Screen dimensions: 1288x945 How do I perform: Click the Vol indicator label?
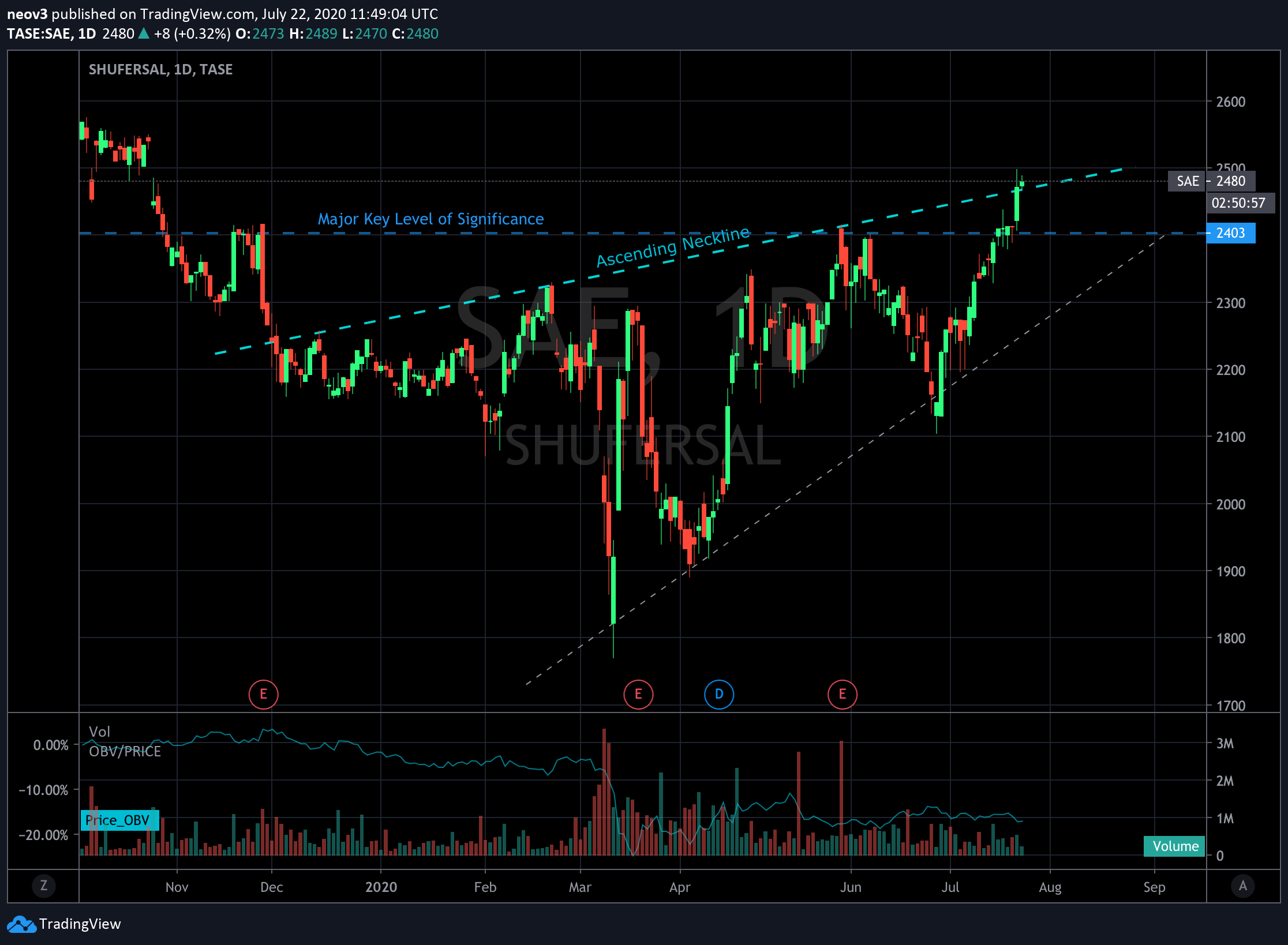(x=99, y=732)
